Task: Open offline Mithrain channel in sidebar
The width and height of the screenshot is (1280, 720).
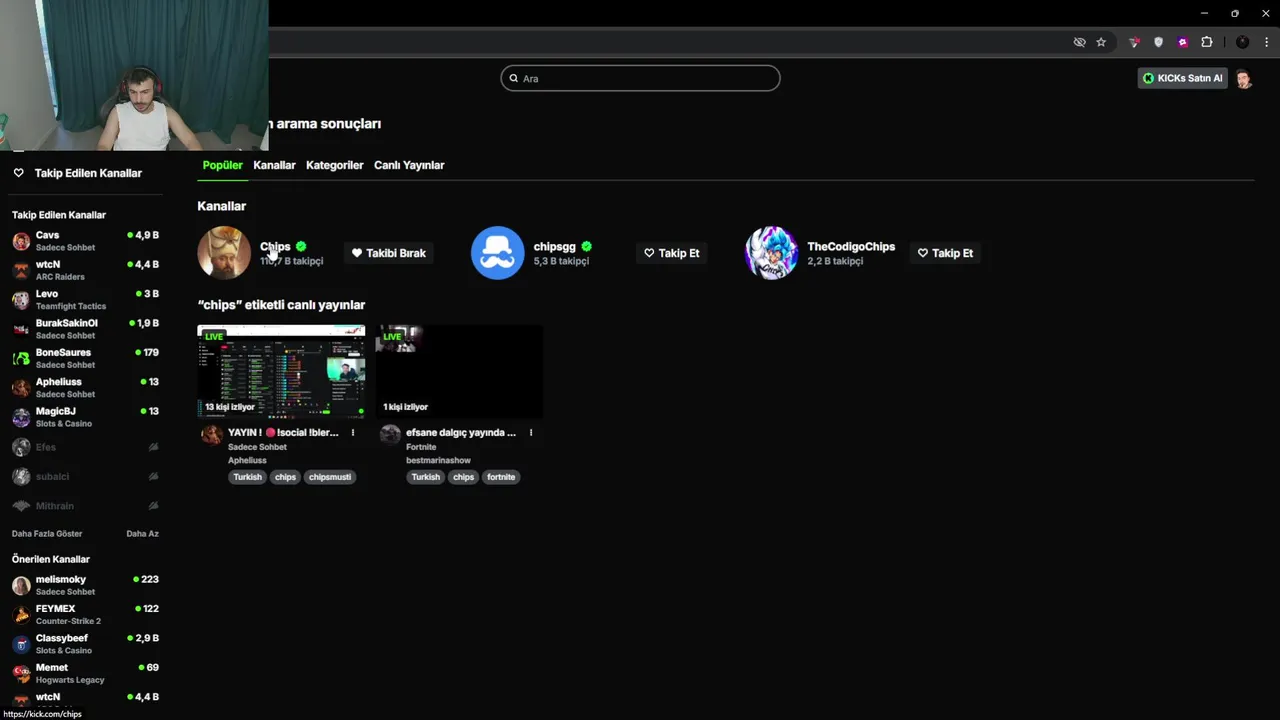Action: pos(86,506)
